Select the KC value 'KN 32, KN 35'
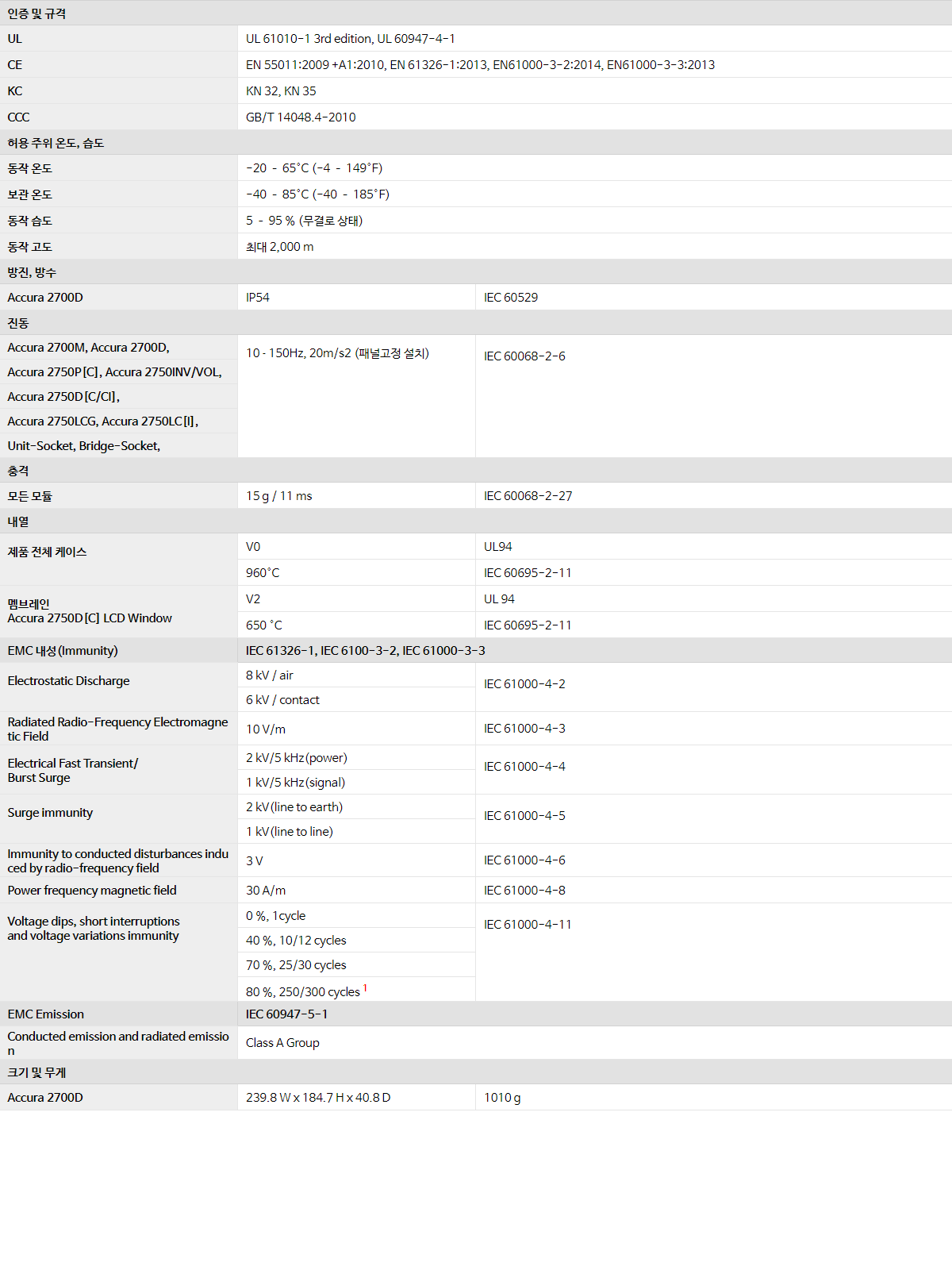This screenshot has height=1270, width=952. 281,91
